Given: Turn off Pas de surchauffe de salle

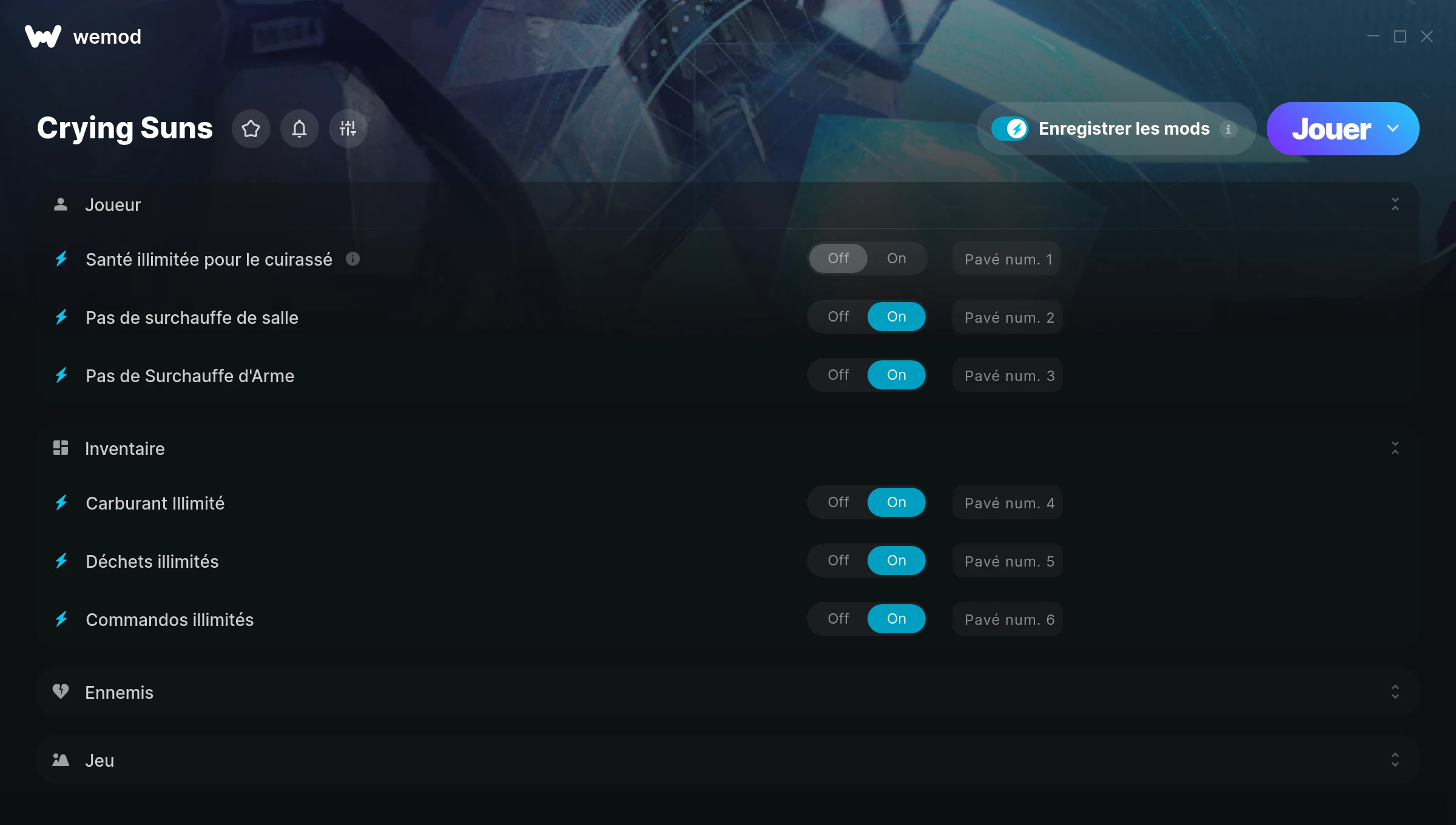Looking at the screenshot, I should pos(838,317).
